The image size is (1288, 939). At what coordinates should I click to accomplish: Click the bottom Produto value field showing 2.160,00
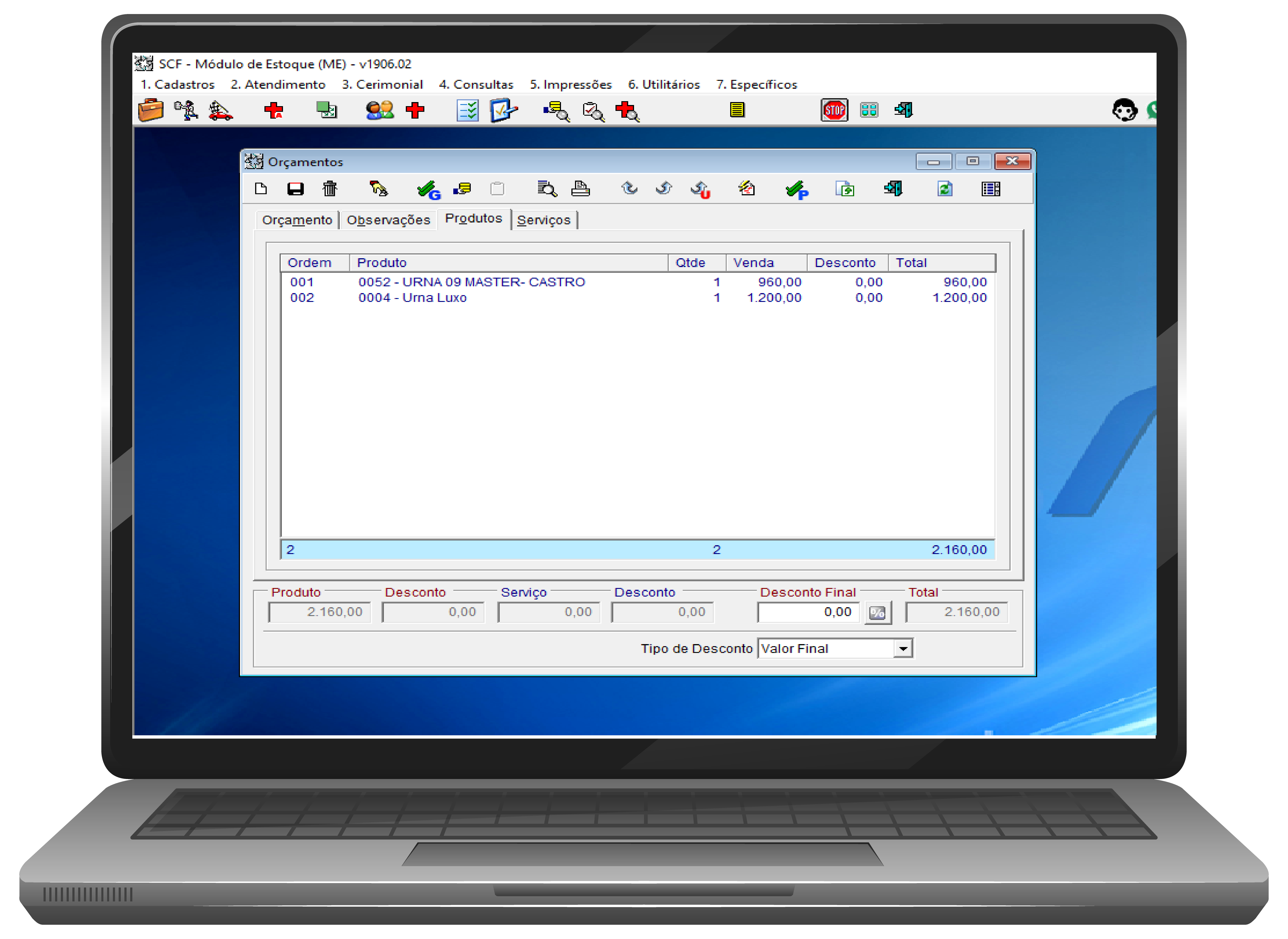pos(319,612)
